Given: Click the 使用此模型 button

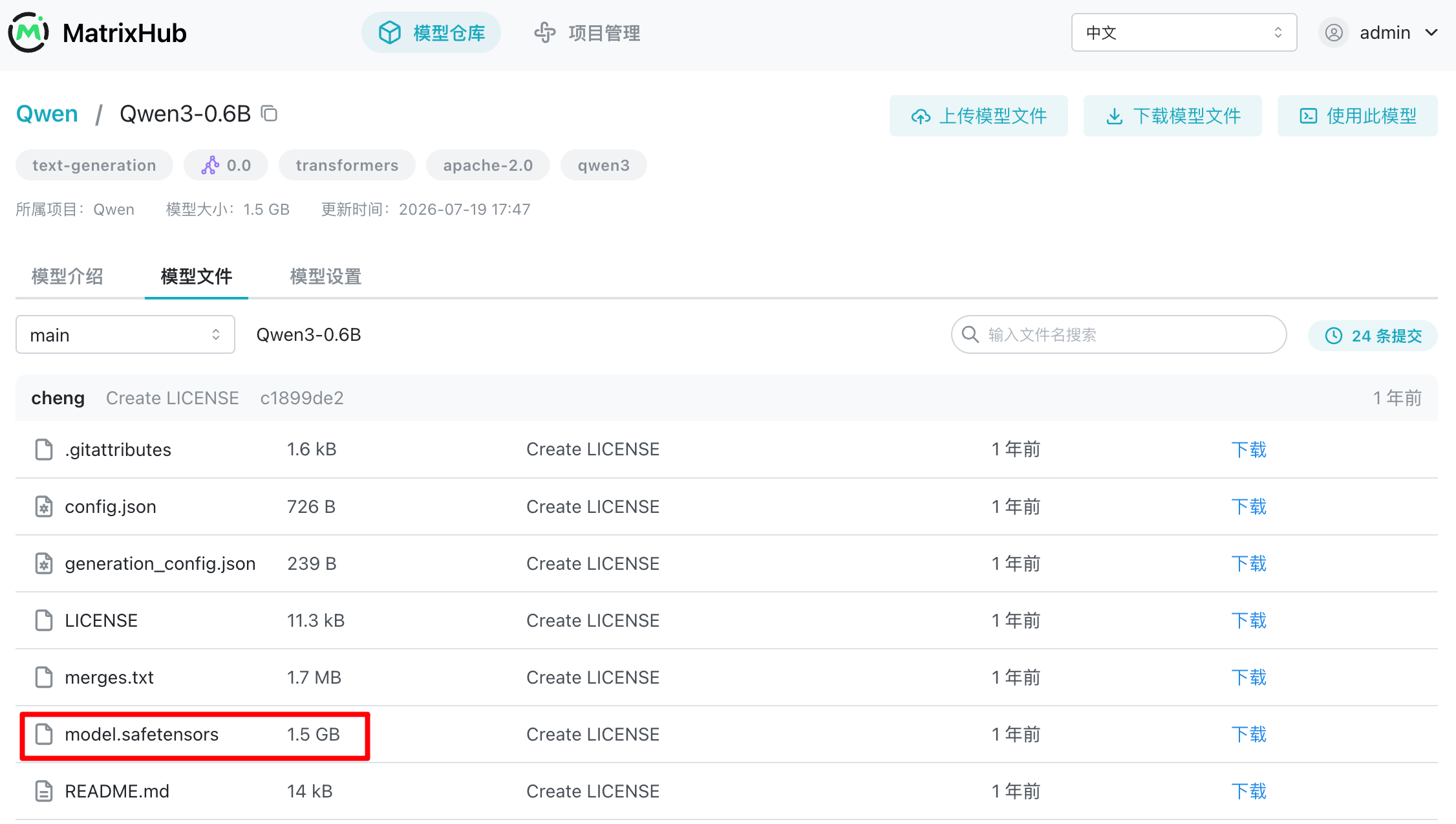Looking at the screenshot, I should (1358, 116).
